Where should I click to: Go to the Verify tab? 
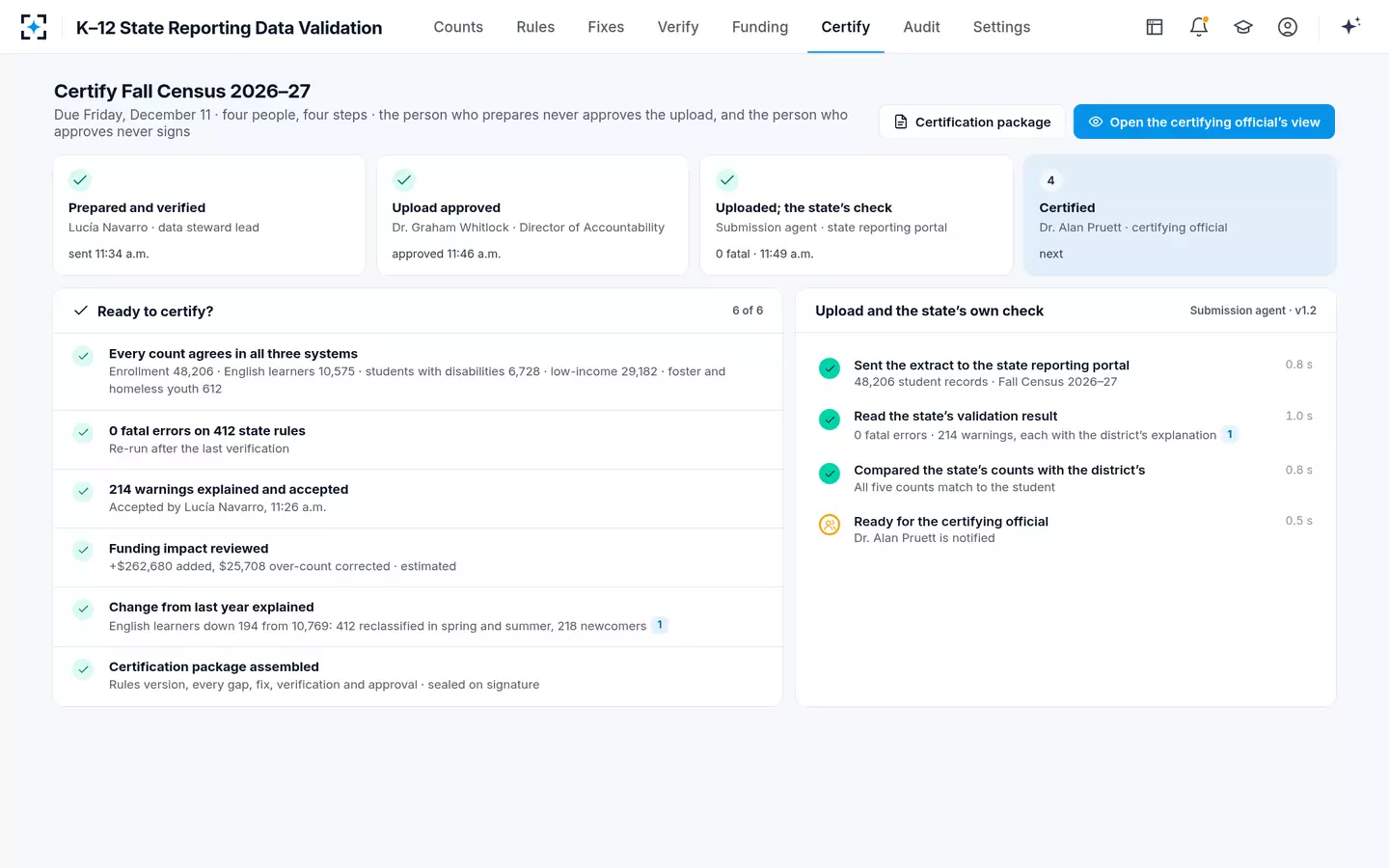(678, 27)
